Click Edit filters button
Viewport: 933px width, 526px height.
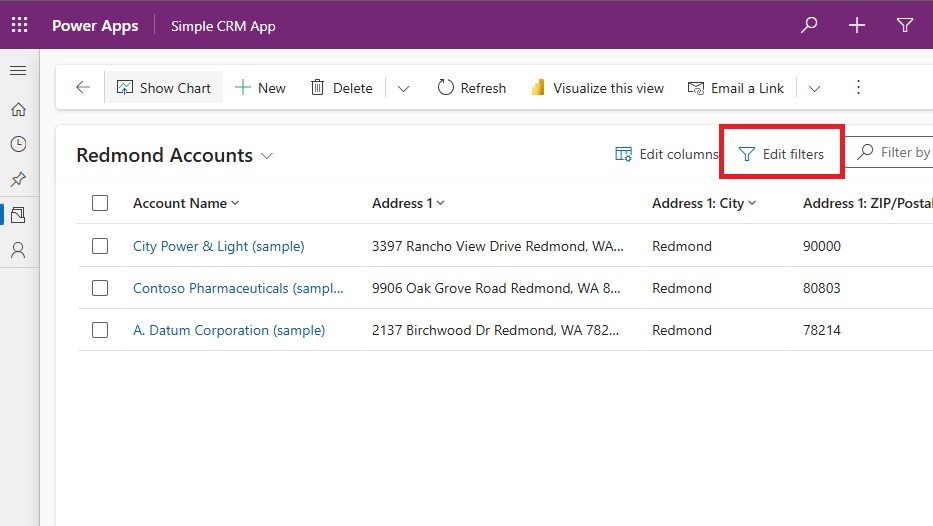click(781, 154)
